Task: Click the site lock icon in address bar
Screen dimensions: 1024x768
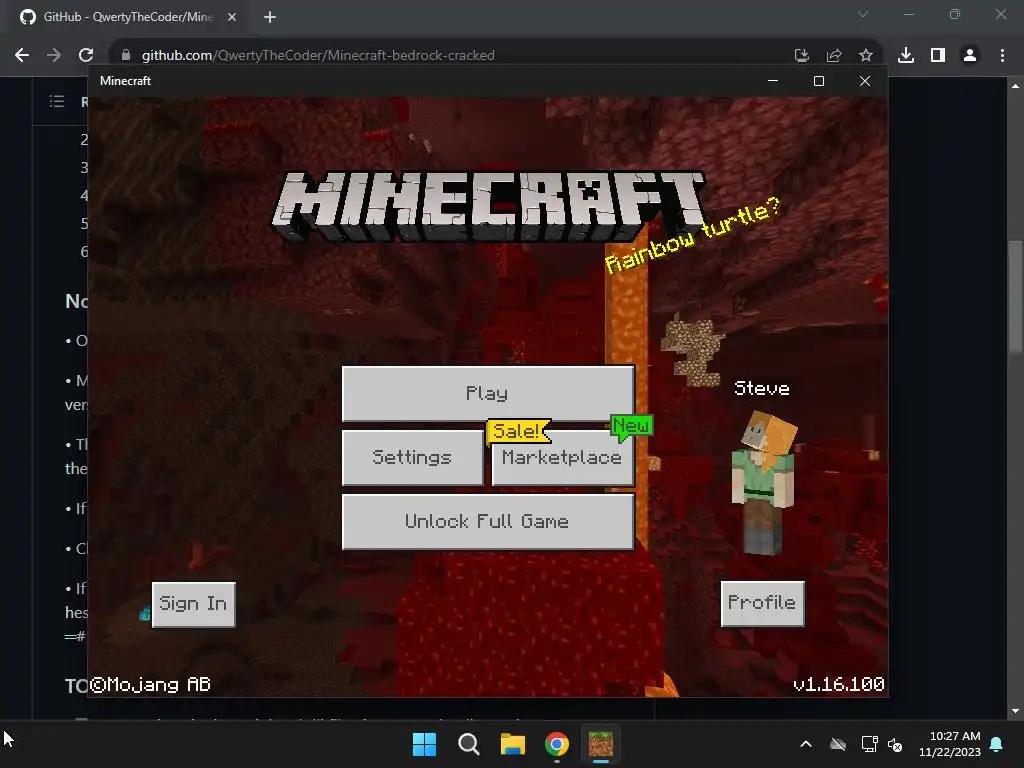Action: coord(126,55)
